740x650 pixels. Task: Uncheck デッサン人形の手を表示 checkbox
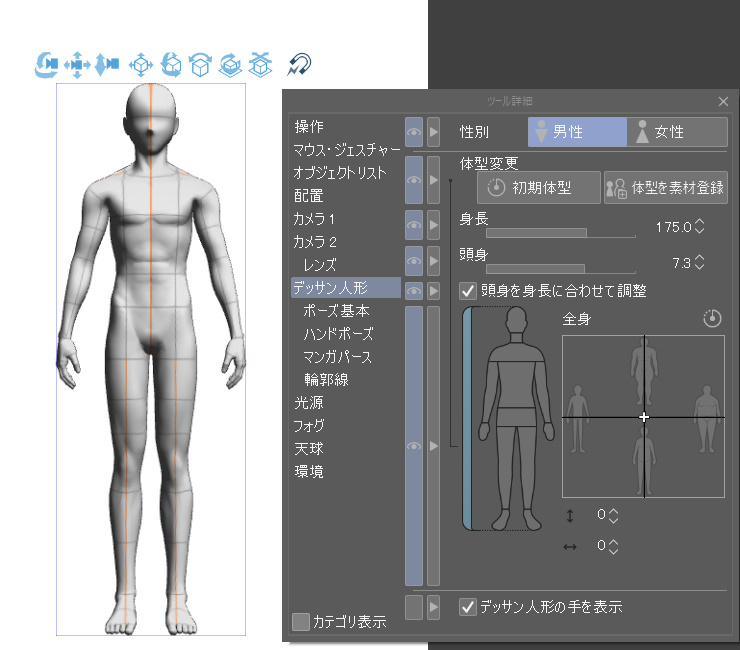(468, 606)
